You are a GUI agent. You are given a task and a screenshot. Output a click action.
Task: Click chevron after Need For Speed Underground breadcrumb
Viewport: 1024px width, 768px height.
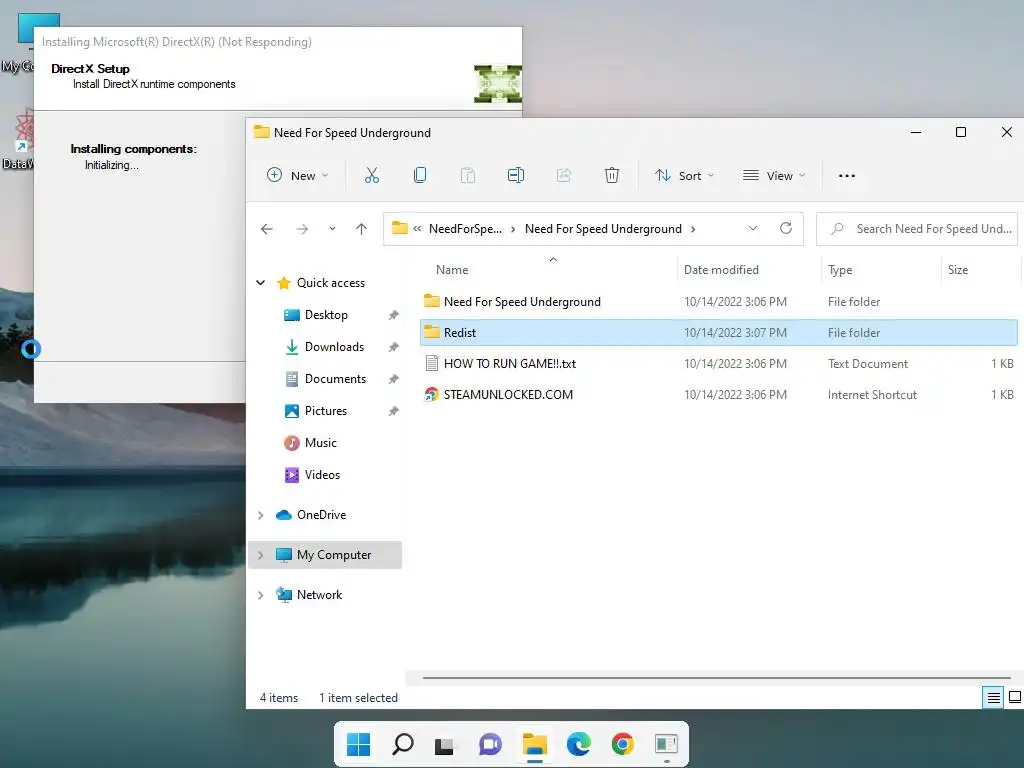[694, 229]
